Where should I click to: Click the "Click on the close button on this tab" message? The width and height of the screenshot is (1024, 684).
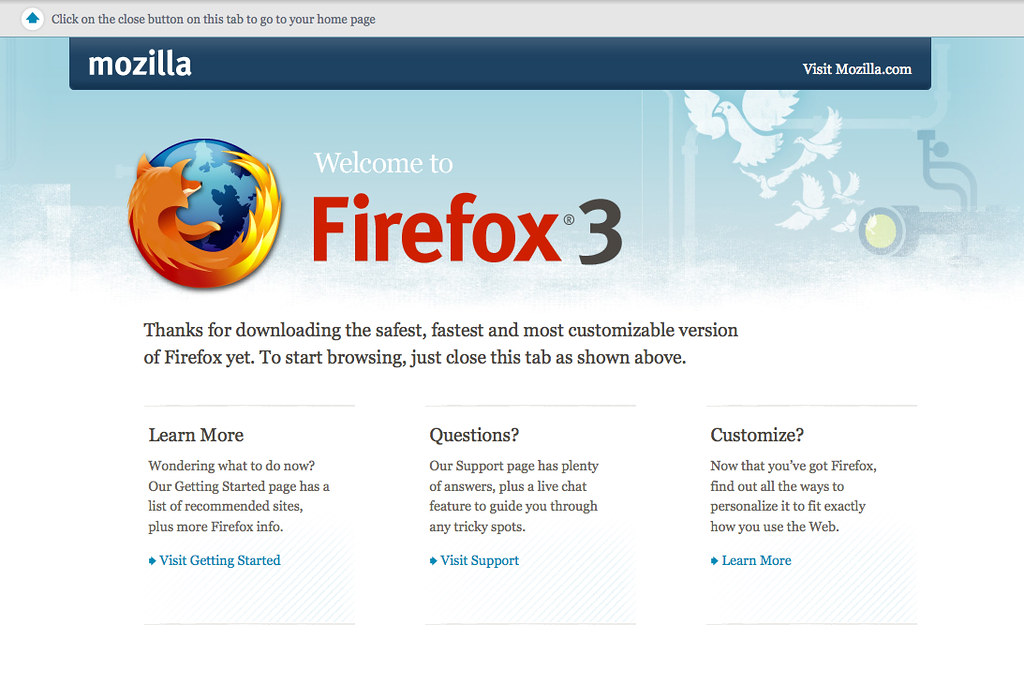tap(213, 19)
